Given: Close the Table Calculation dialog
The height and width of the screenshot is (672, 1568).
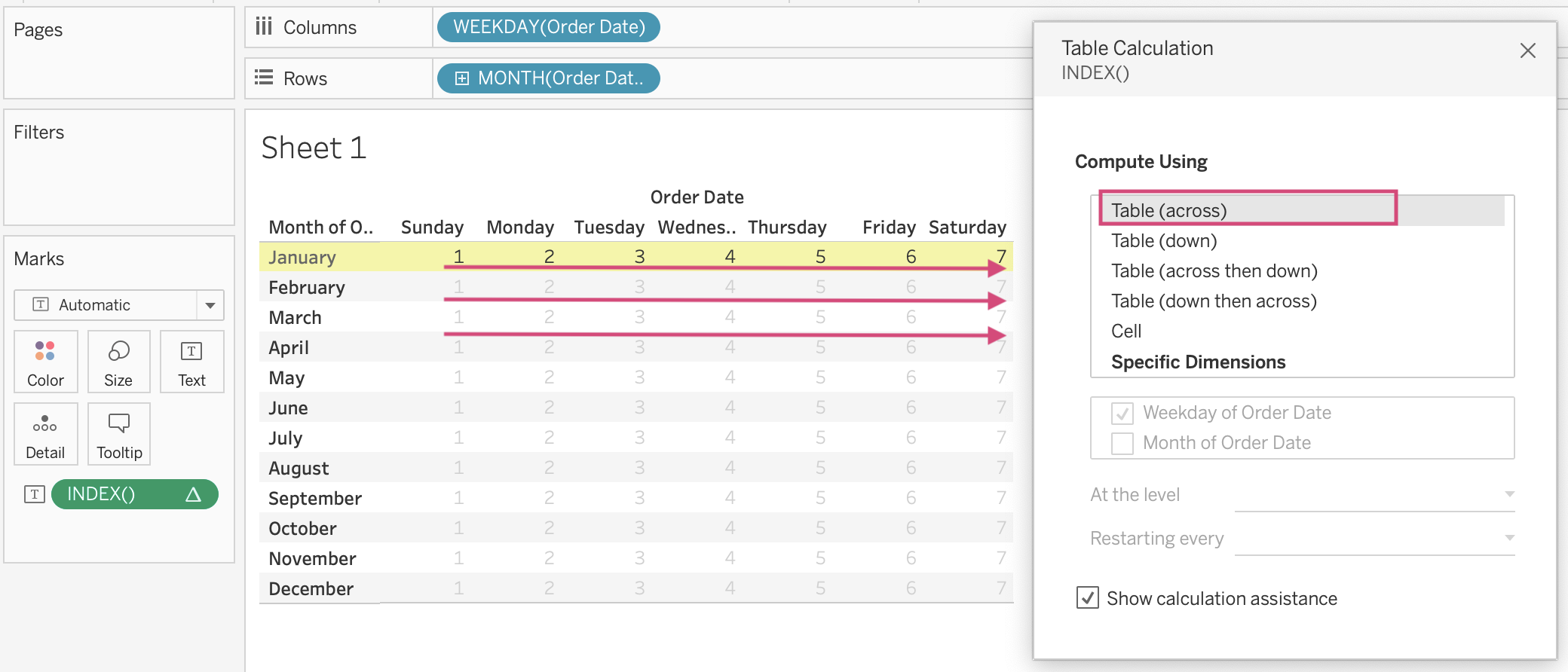Looking at the screenshot, I should click(1527, 50).
